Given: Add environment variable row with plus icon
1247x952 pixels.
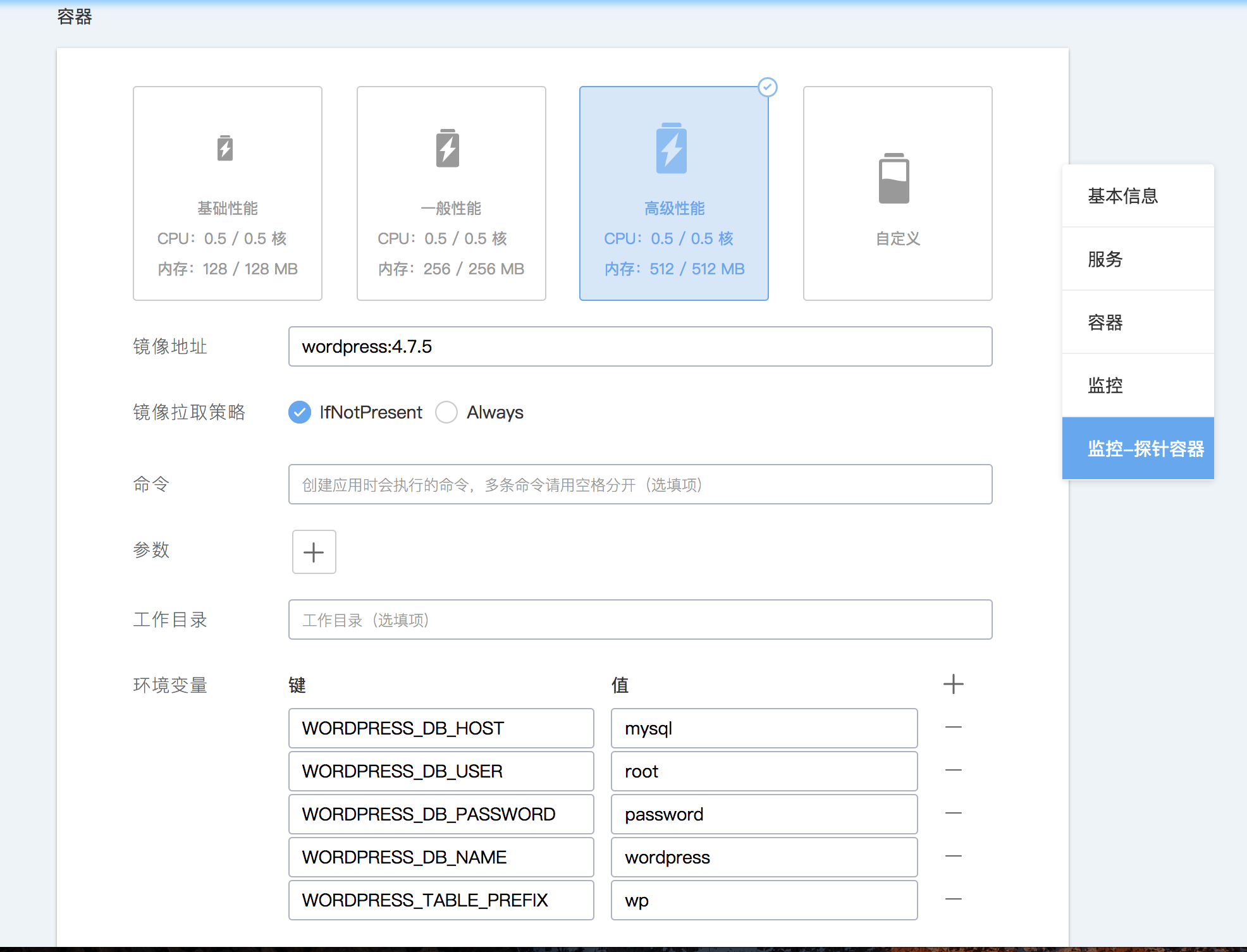Looking at the screenshot, I should [953, 684].
